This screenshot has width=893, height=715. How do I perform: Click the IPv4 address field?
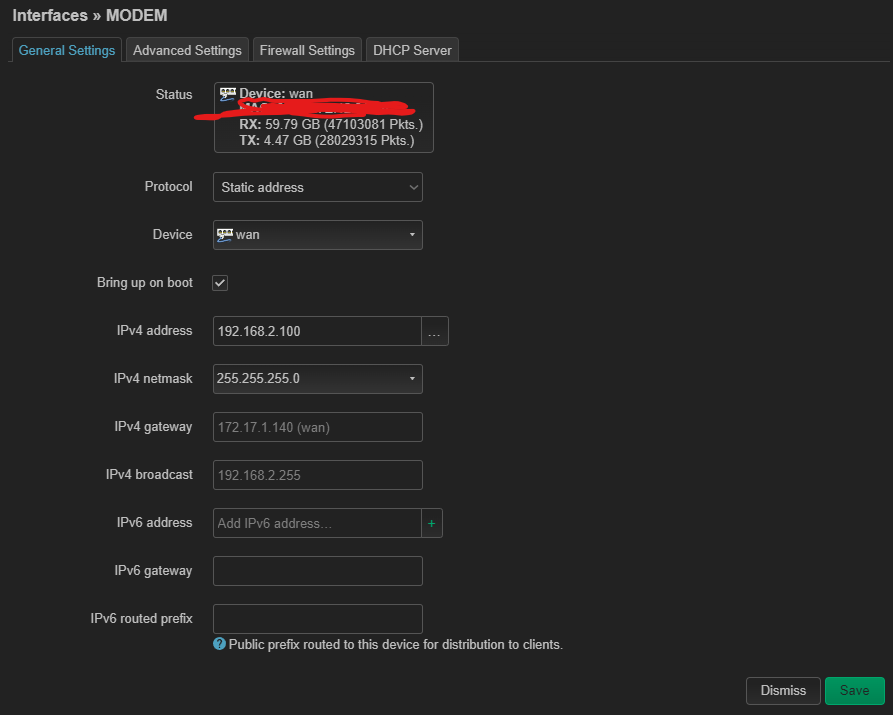[317, 331]
